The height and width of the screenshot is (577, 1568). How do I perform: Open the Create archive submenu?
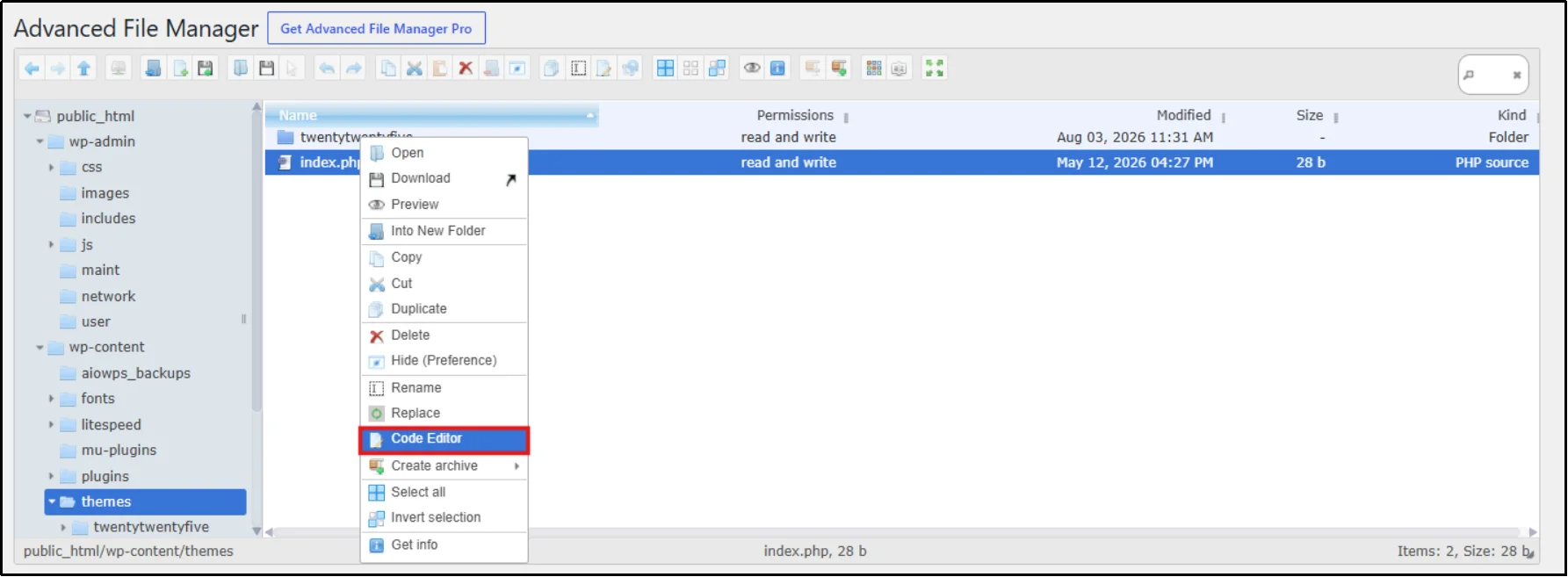click(444, 466)
